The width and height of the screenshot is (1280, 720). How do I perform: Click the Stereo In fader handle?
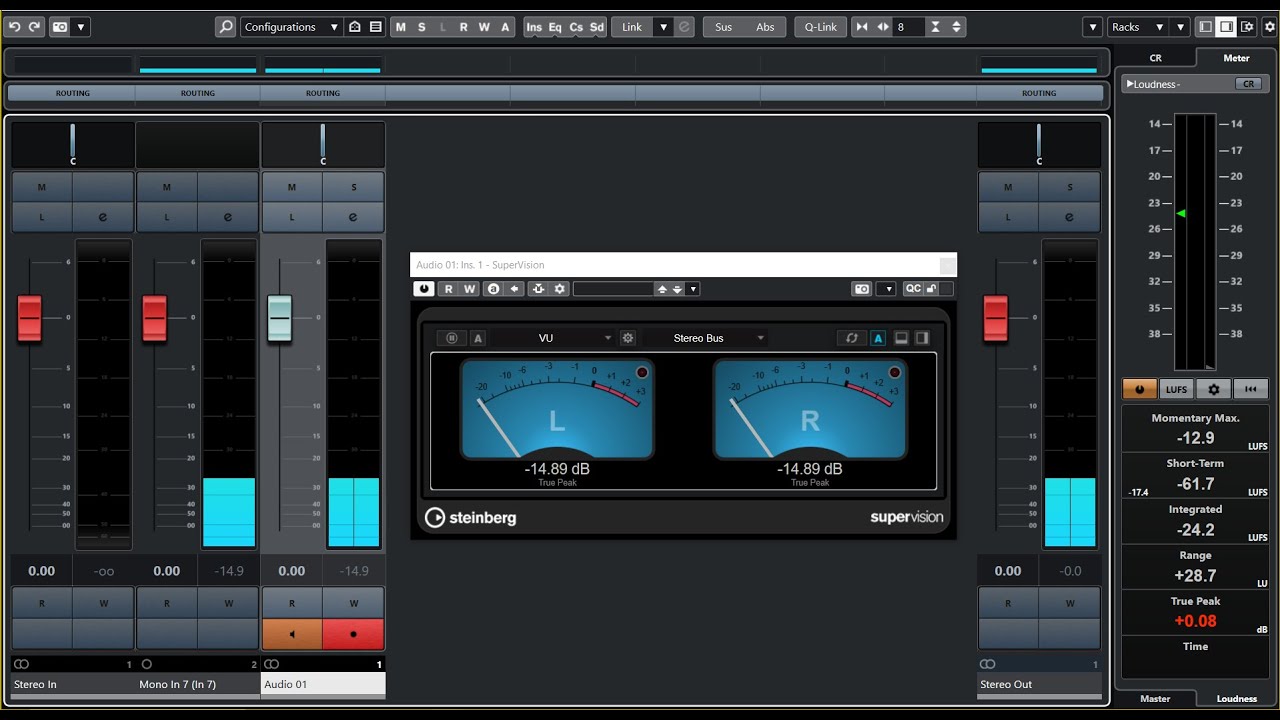point(30,318)
